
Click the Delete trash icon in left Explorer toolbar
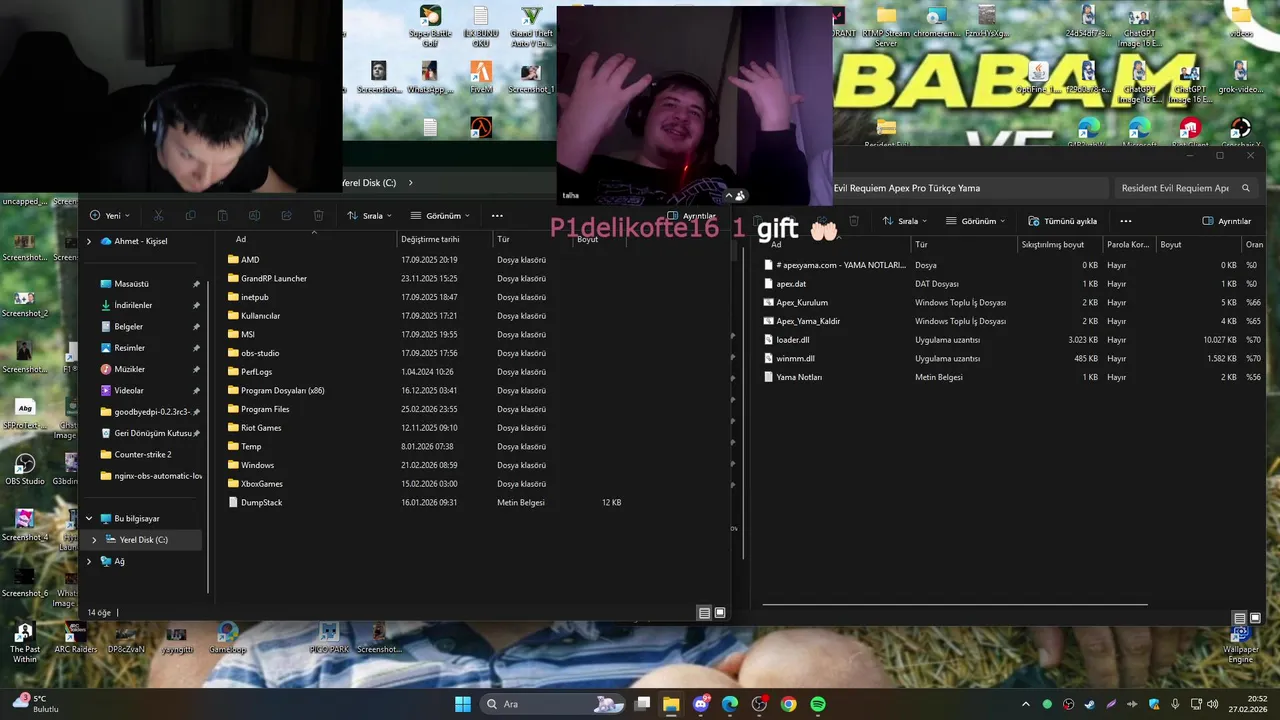tap(318, 215)
